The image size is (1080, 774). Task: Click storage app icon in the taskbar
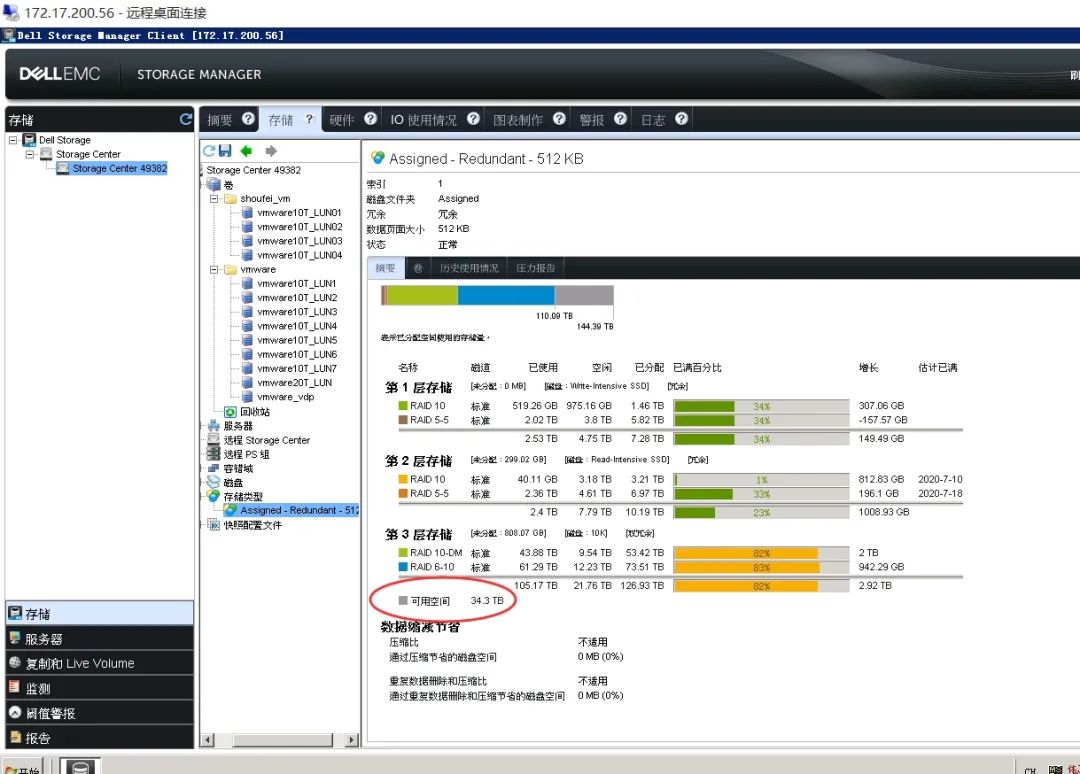[80, 766]
